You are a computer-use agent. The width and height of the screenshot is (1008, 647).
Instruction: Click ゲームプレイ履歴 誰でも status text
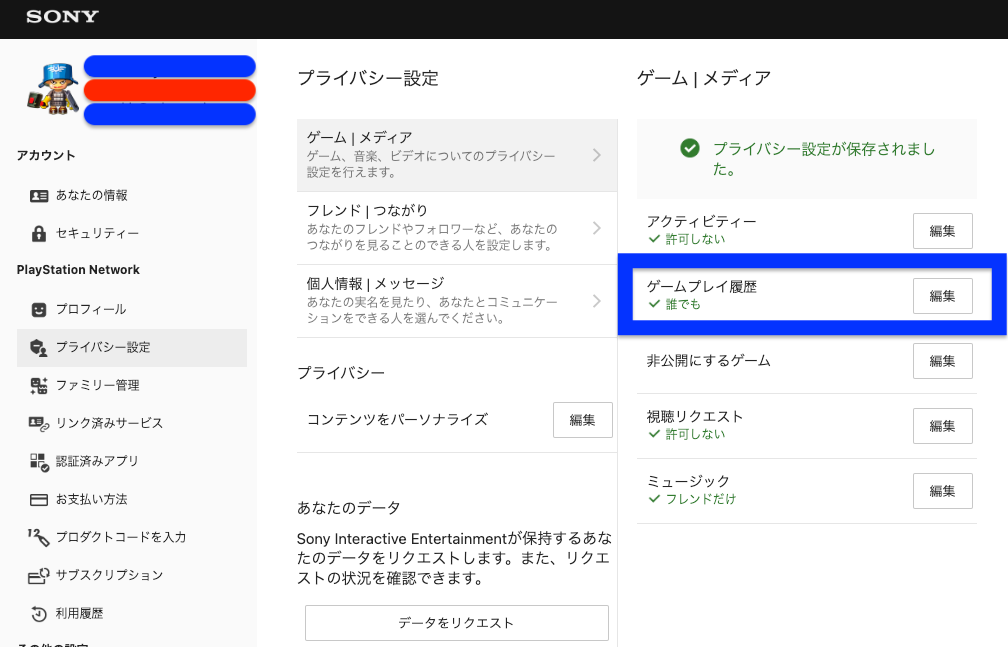tap(683, 304)
